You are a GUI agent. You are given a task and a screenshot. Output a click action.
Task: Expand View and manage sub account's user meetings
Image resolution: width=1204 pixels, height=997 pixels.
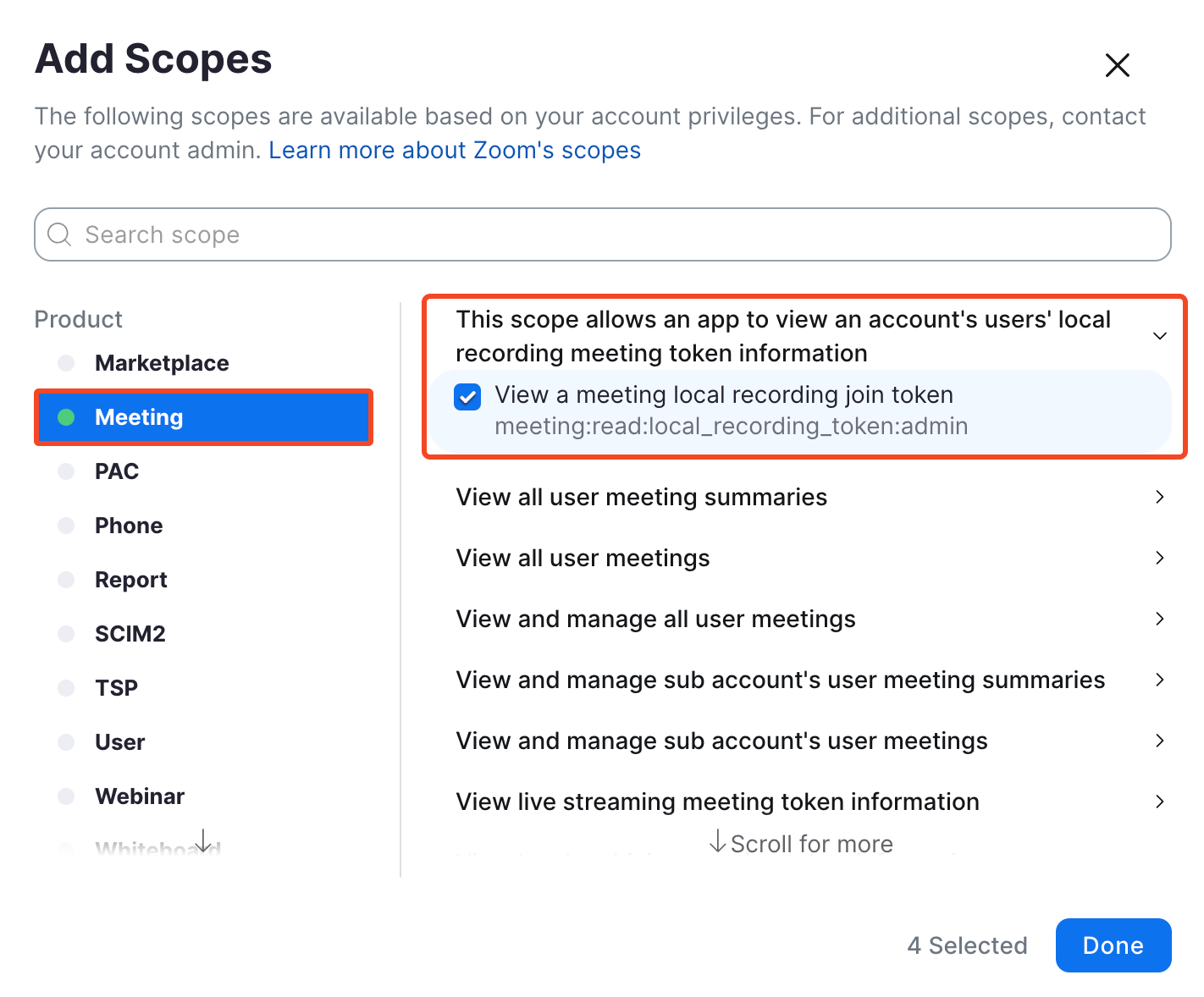[x=1160, y=741]
